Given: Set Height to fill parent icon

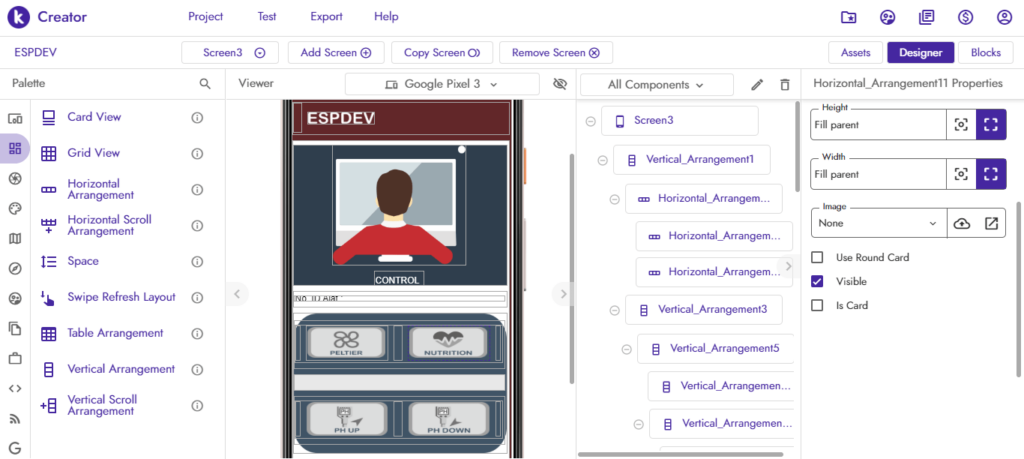Looking at the screenshot, I should 991,125.
